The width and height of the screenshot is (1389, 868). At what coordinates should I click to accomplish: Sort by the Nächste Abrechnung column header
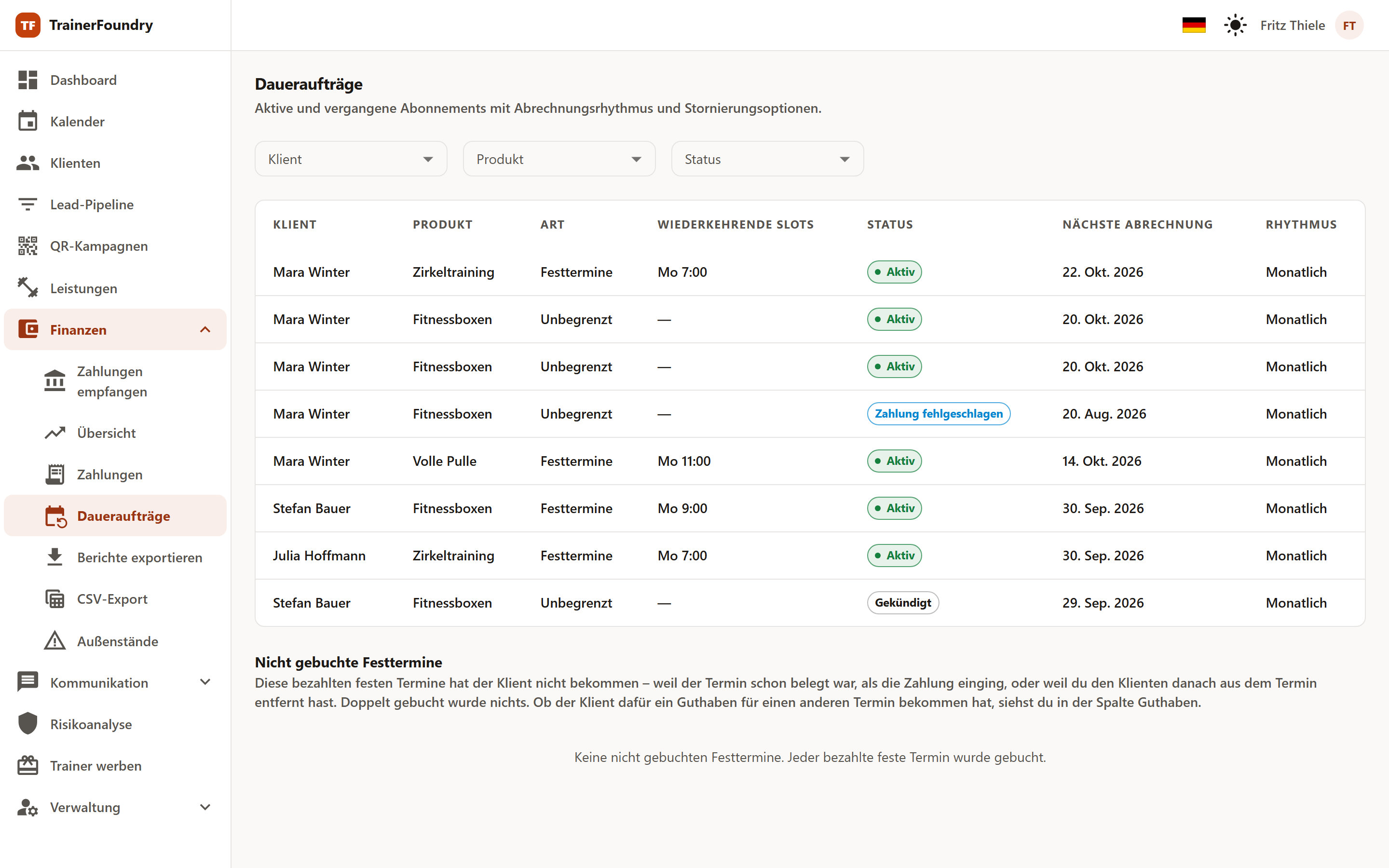pyautogui.click(x=1137, y=224)
